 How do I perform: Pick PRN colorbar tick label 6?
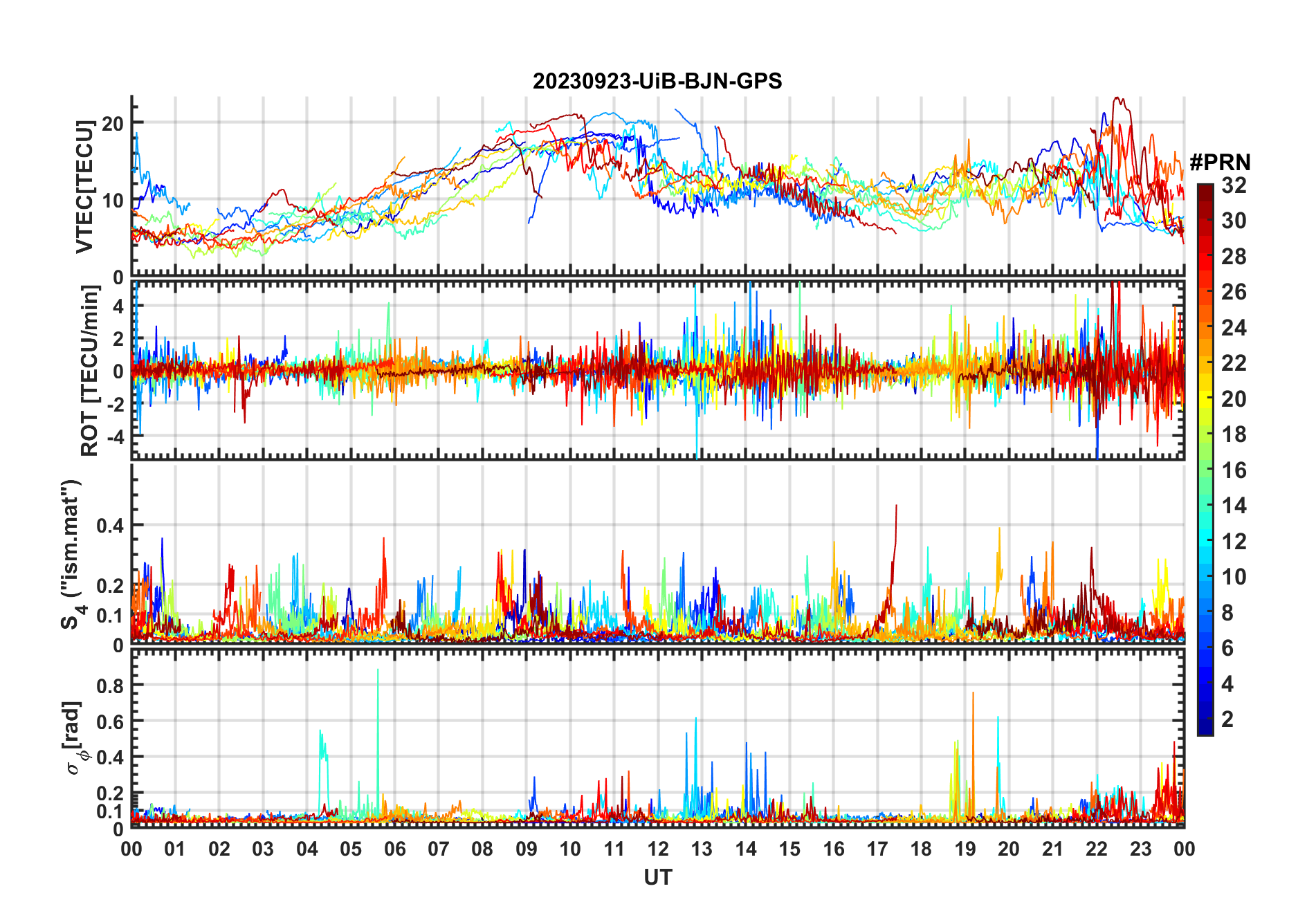point(1227,648)
